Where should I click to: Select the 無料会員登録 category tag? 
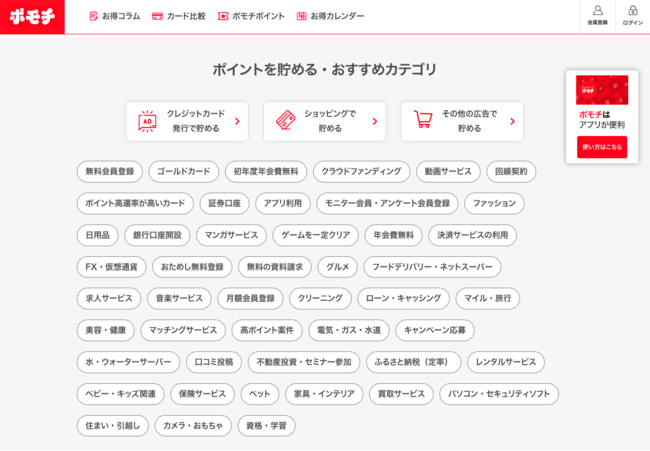110,171
